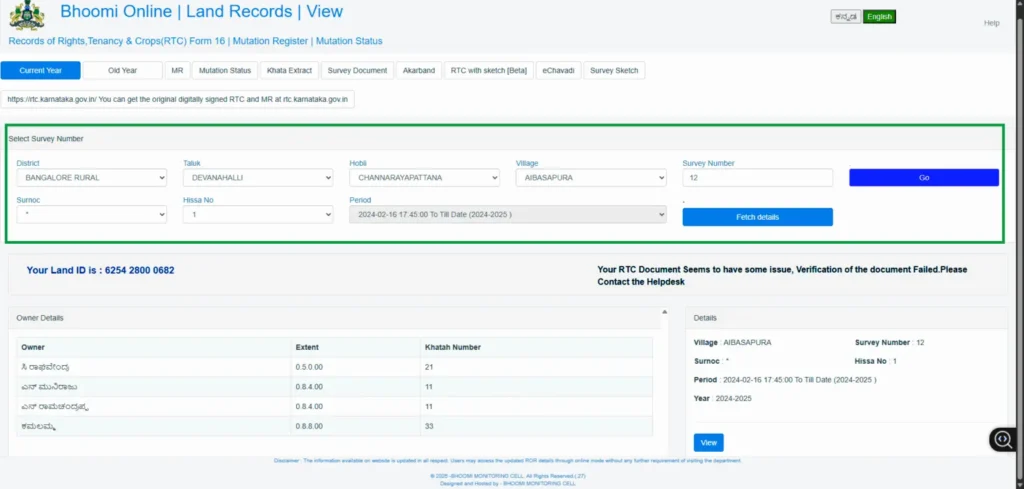The height and width of the screenshot is (489, 1024).
Task: Switch language to English
Action: [879, 17]
